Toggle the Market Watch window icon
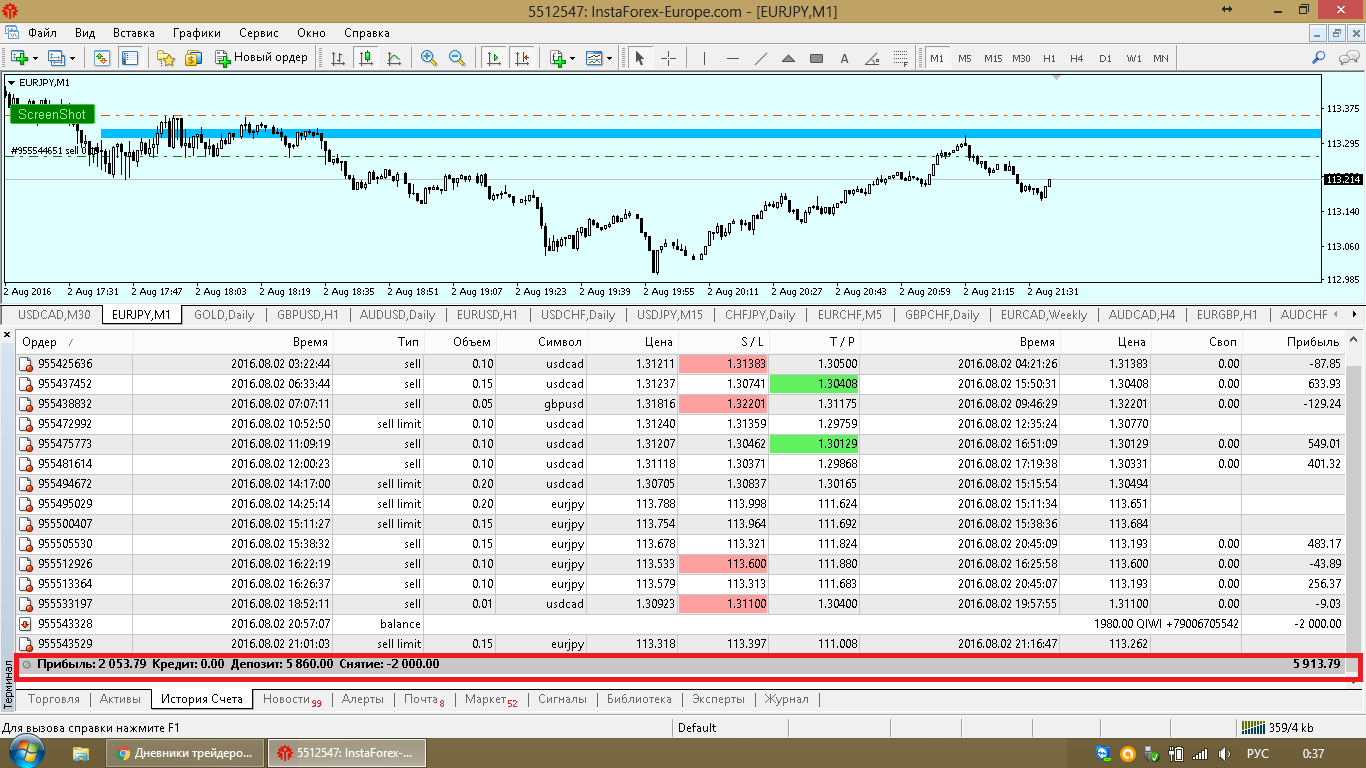Image resolution: width=1366 pixels, height=768 pixels. click(102, 58)
